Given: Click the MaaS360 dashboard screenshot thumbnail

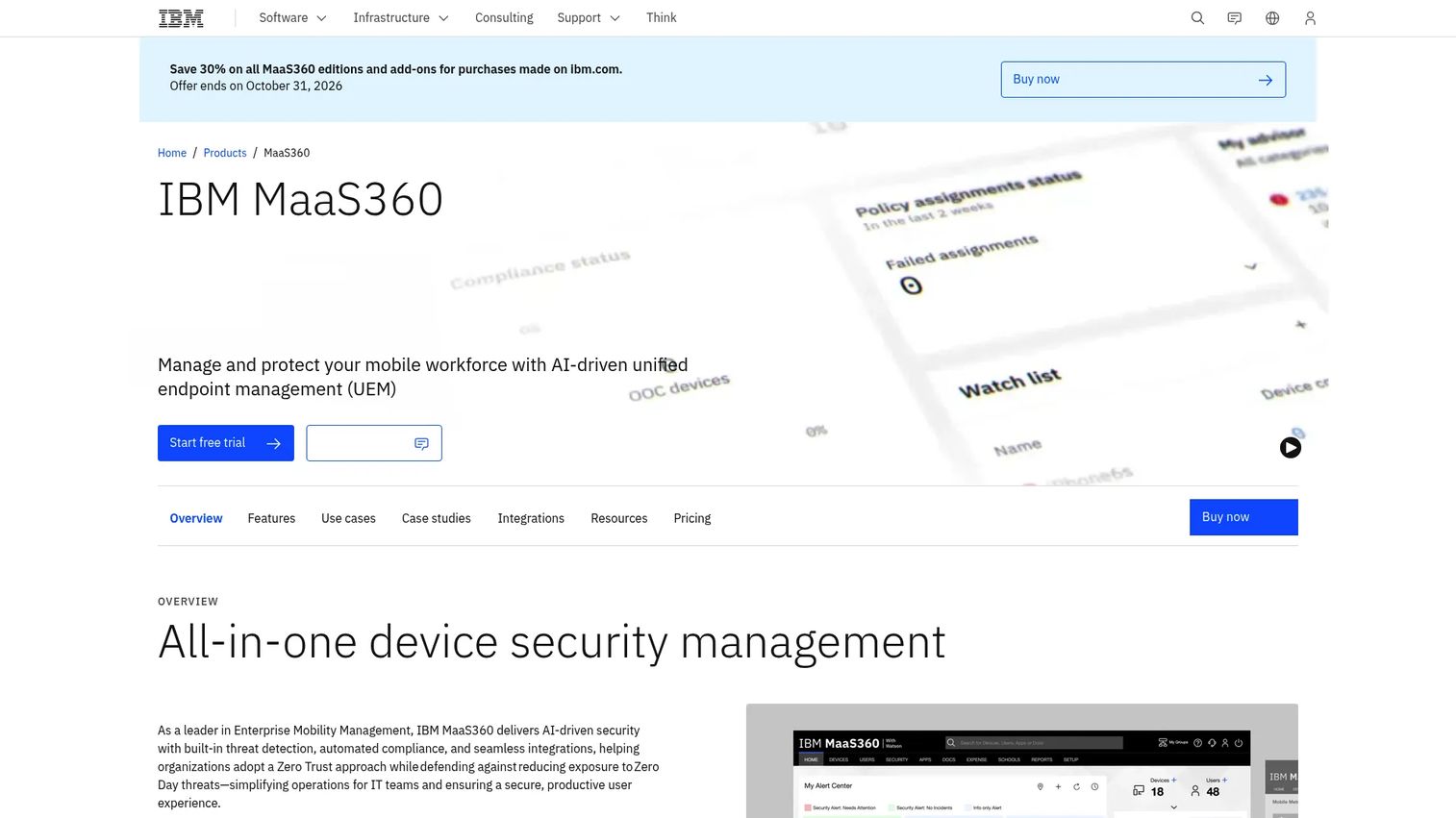Looking at the screenshot, I should (x=1022, y=761).
